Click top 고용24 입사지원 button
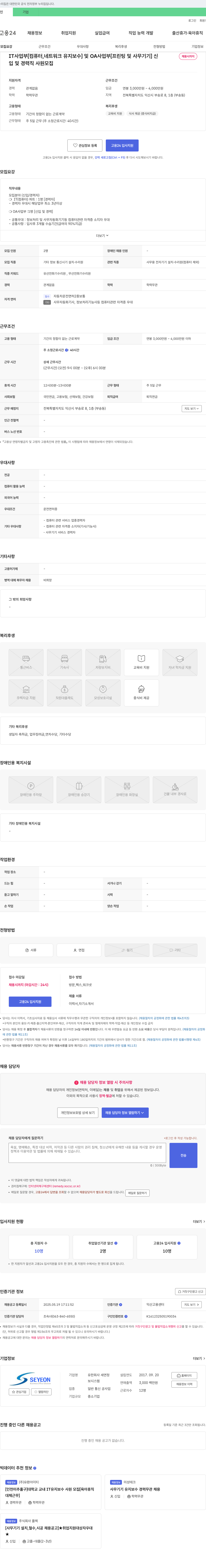206x1568 pixels. coord(122,145)
